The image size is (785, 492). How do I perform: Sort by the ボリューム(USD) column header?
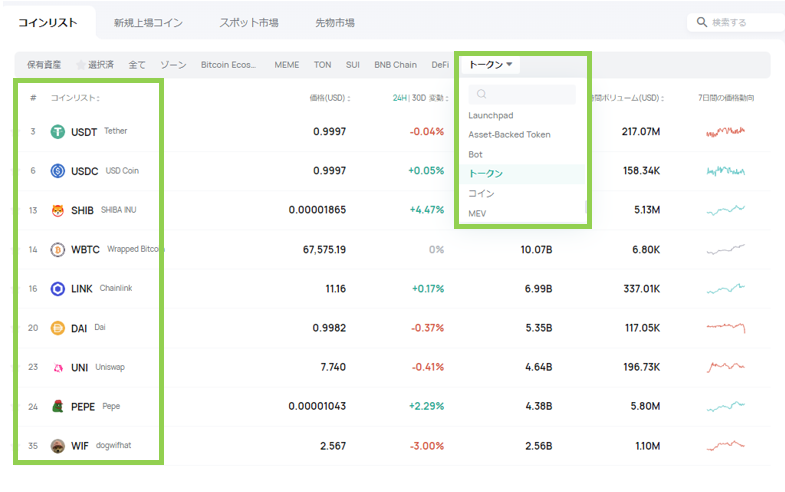(x=629, y=98)
